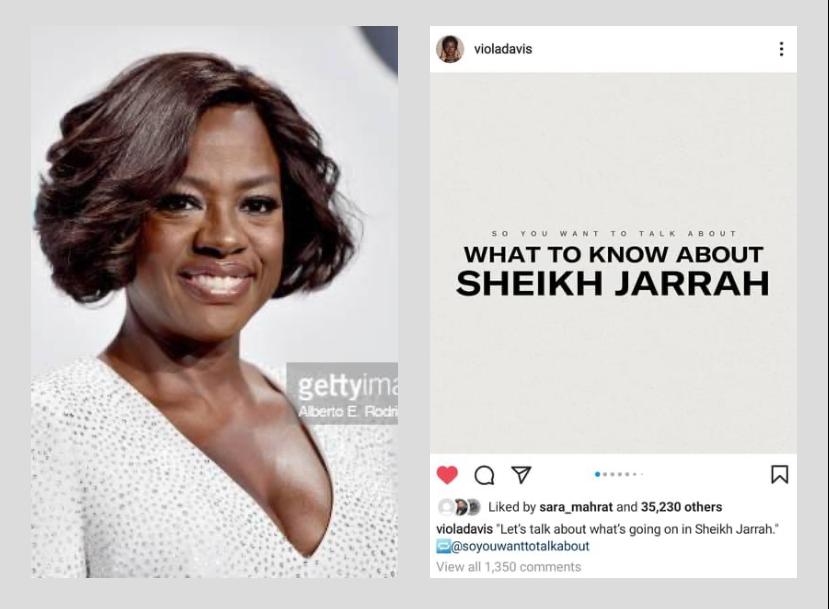
Task: Click the repost arrow emoji in caption
Action: pyautogui.click(x=443, y=546)
